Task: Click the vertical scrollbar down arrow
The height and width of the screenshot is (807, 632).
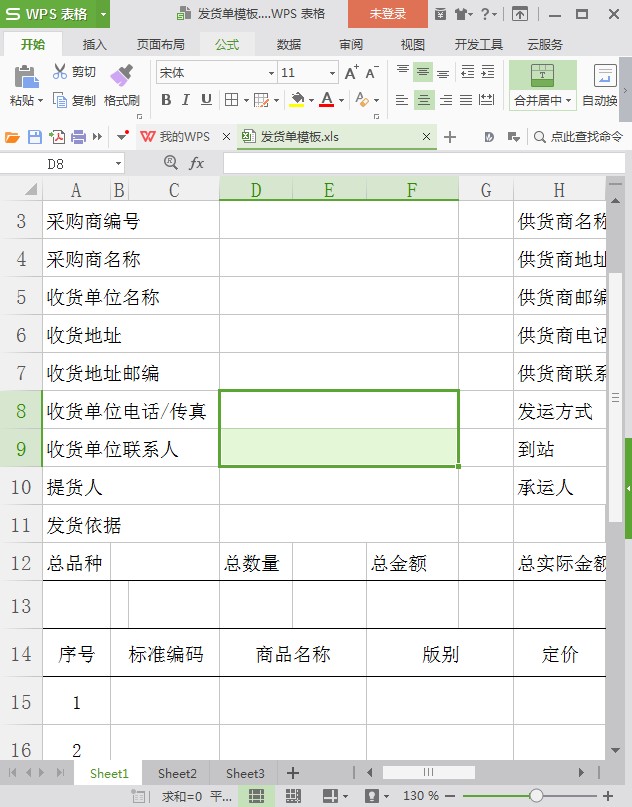Action: [616, 750]
